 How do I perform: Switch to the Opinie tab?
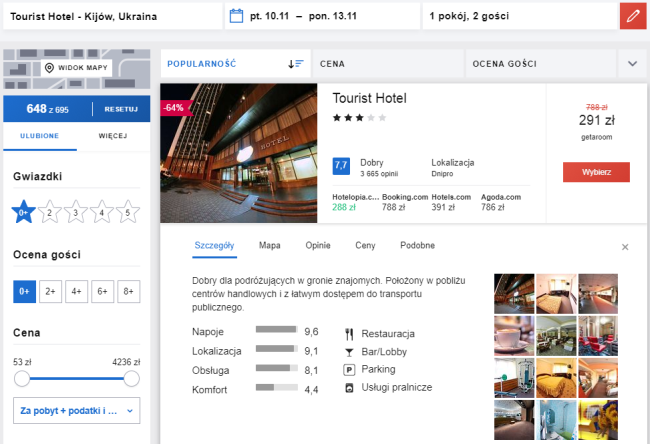[x=317, y=245]
